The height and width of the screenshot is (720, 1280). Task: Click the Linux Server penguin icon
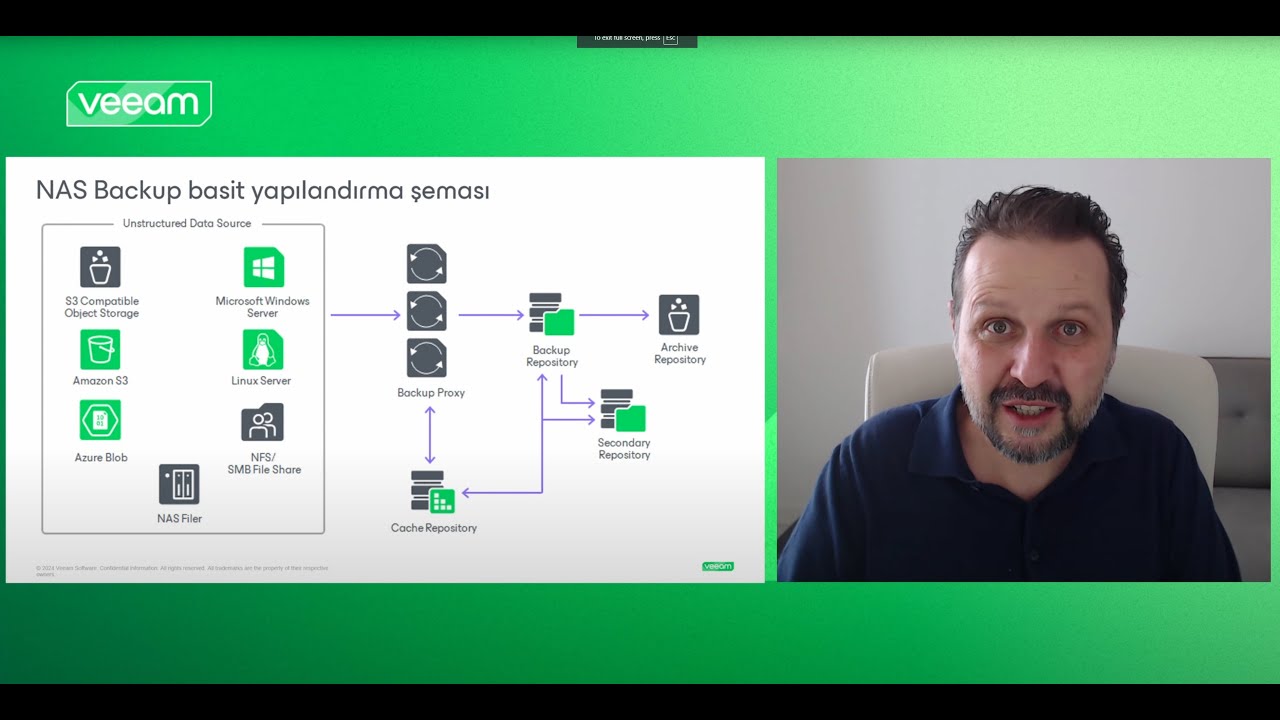coord(263,350)
